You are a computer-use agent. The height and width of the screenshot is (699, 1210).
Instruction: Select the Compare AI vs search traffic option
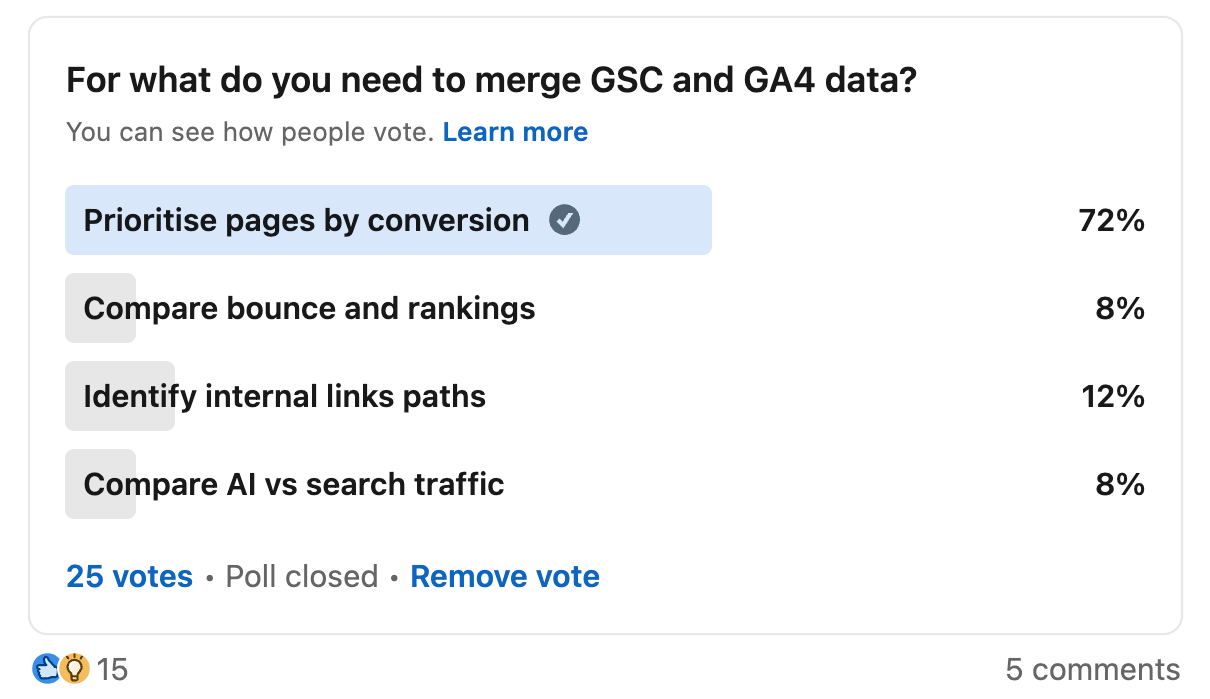[x=294, y=484]
